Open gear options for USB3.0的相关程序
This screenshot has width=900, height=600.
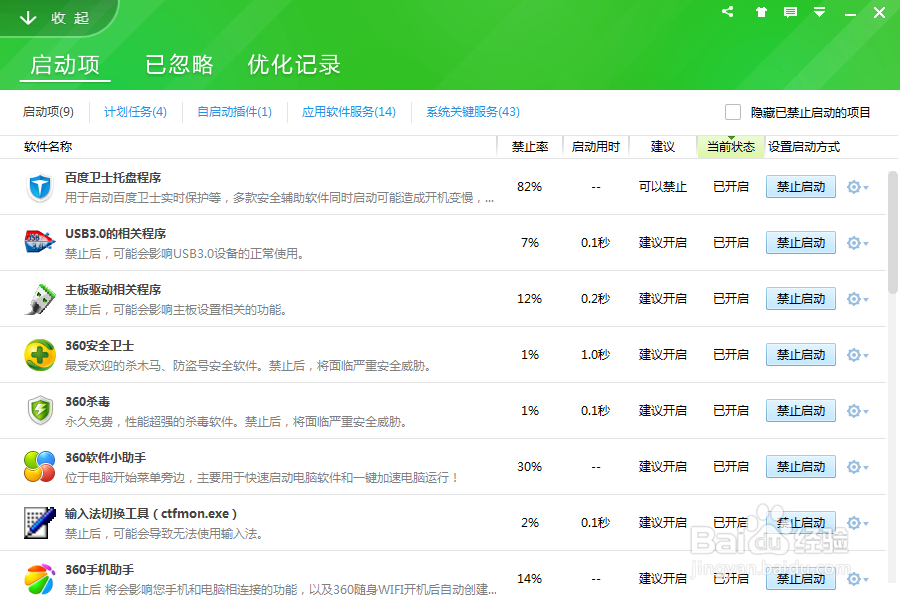pos(858,243)
